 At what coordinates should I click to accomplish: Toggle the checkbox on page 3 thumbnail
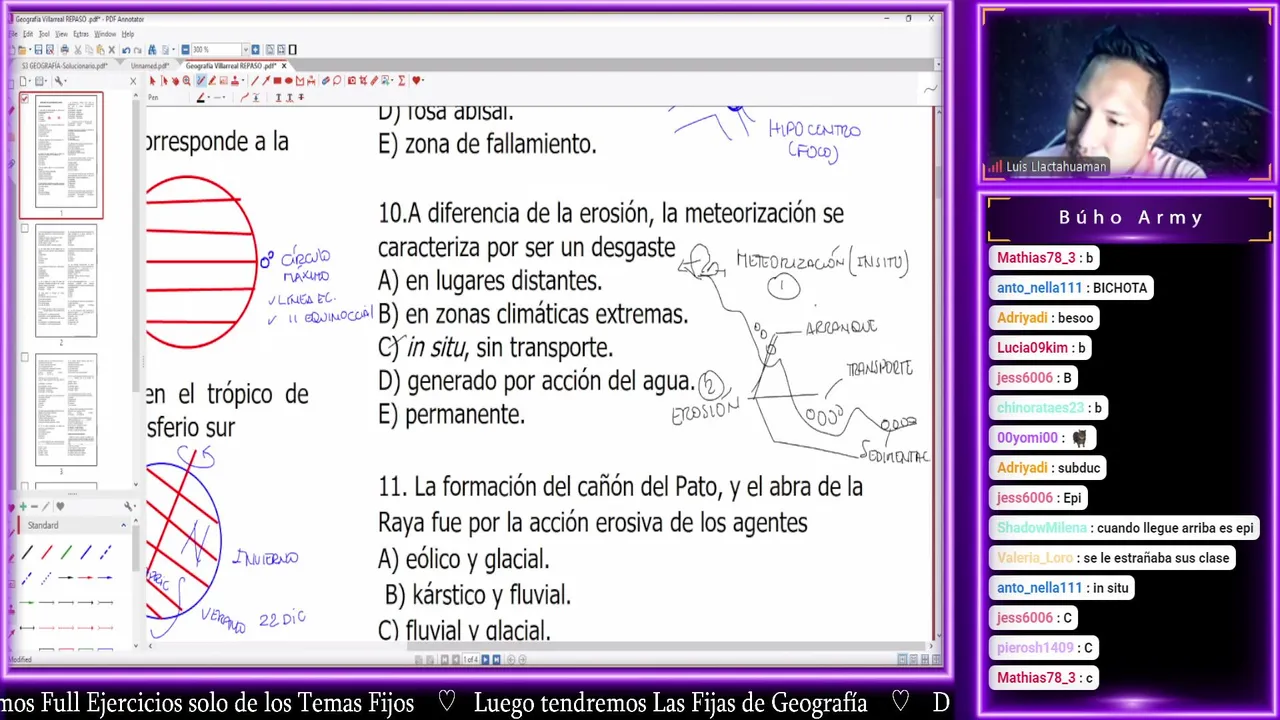[x=24, y=357]
